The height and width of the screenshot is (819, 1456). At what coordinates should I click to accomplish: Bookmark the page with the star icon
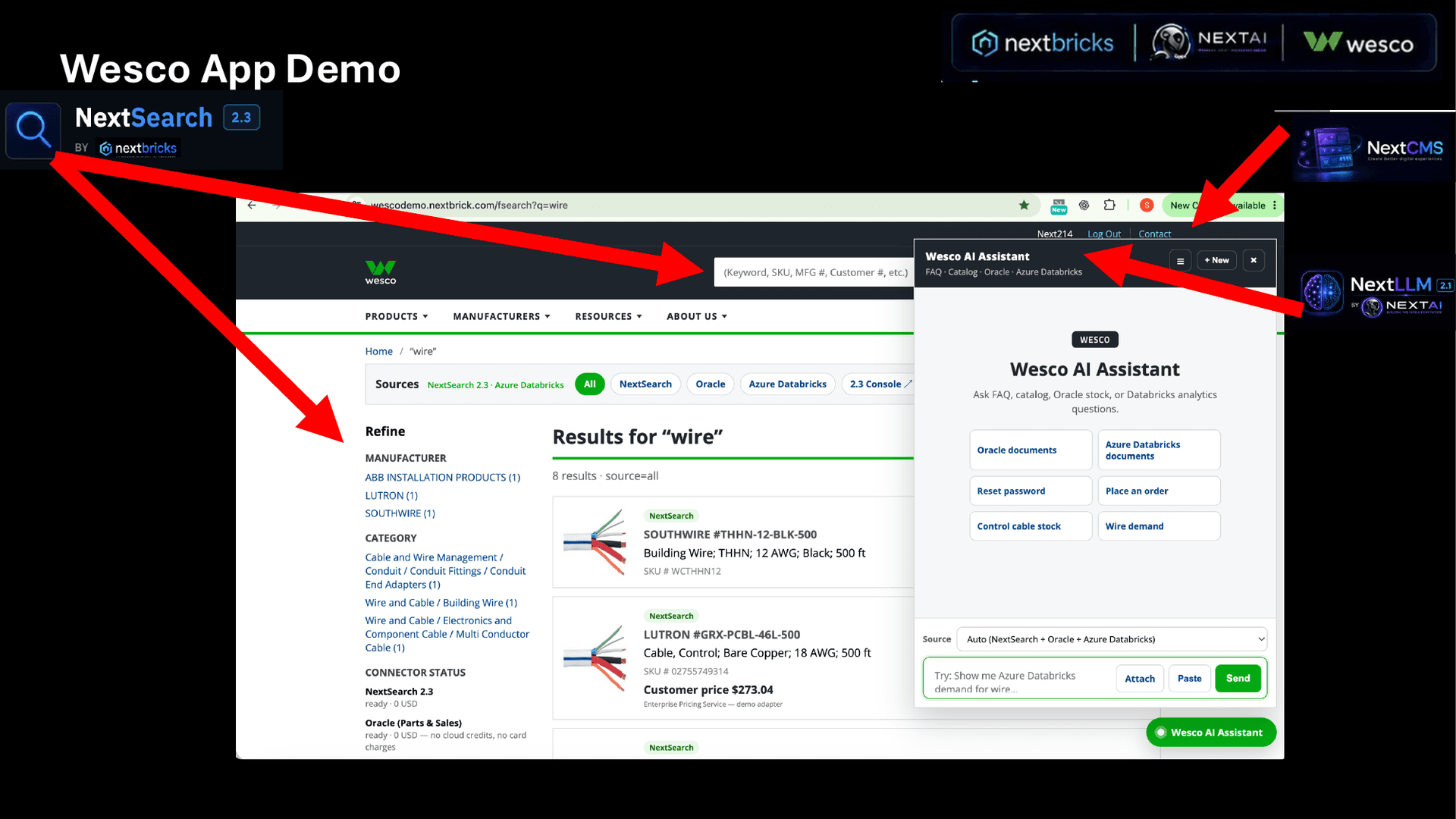click(x=1024, y=205)
